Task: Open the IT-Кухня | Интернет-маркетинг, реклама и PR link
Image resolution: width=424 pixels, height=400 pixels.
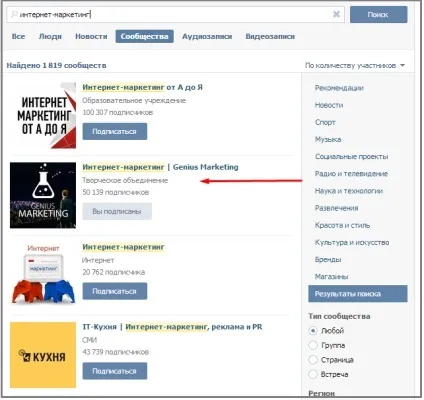Action: (172, 327)
